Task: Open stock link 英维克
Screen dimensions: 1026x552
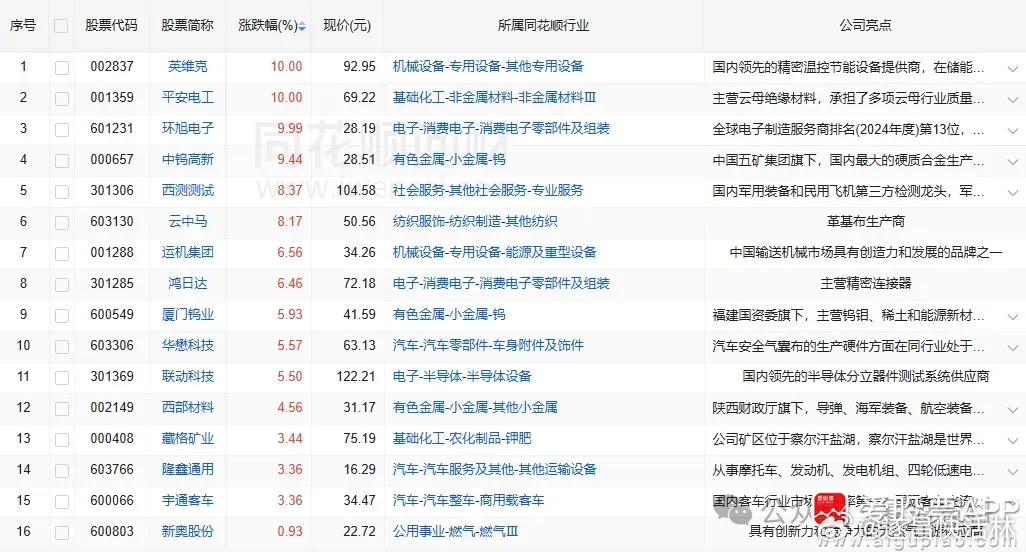Action: click(188, 66)
